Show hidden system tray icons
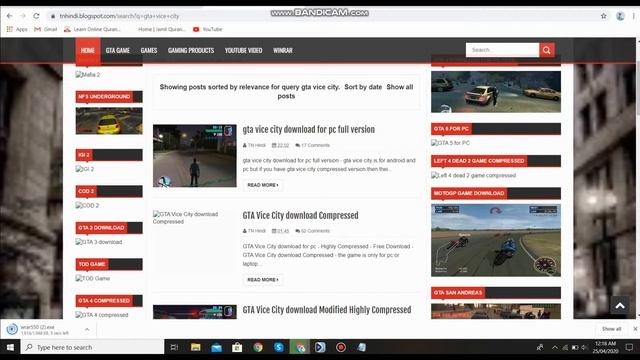 point(555,347)
